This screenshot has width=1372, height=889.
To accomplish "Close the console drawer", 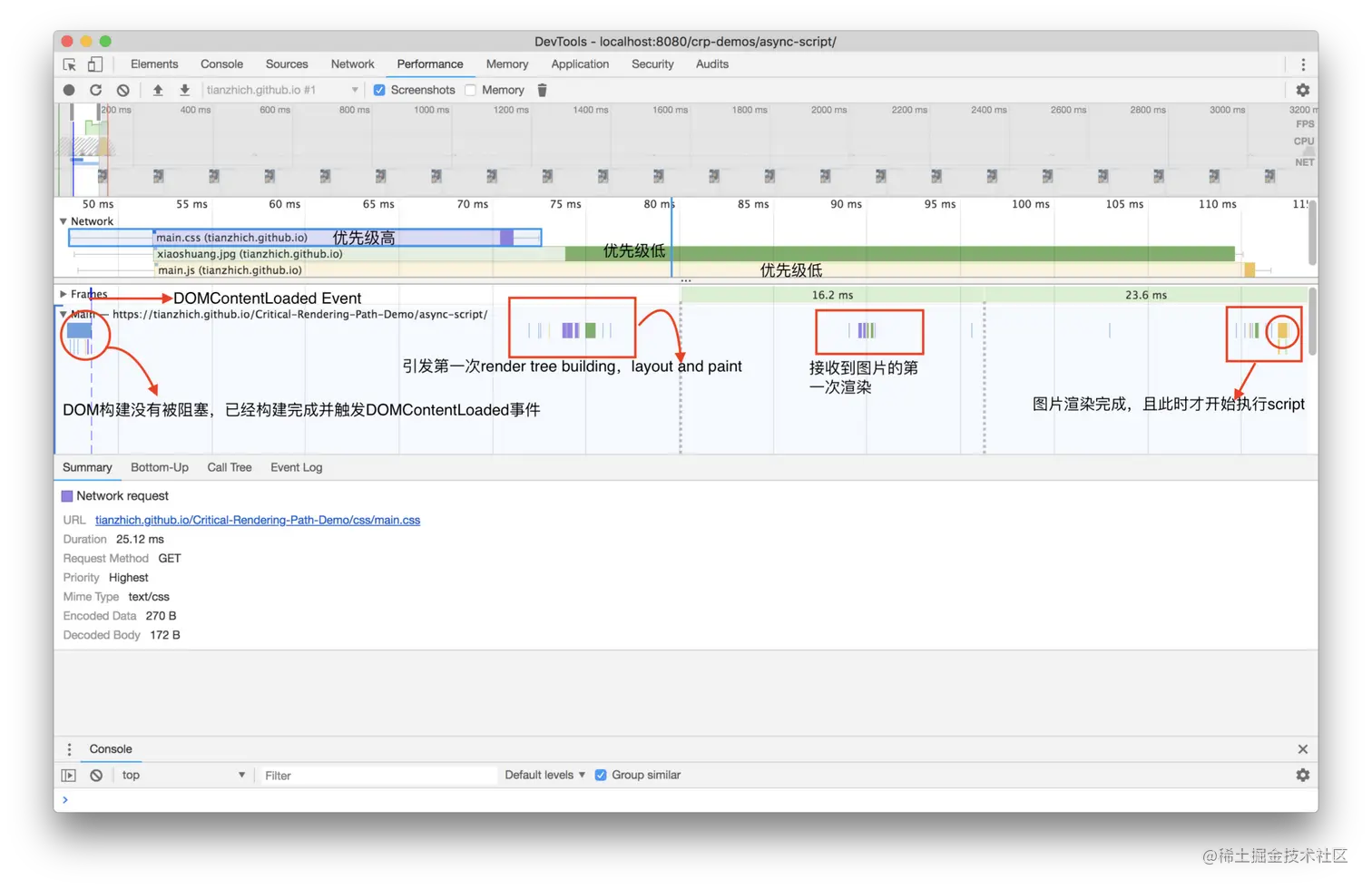I will point(1303,749).
